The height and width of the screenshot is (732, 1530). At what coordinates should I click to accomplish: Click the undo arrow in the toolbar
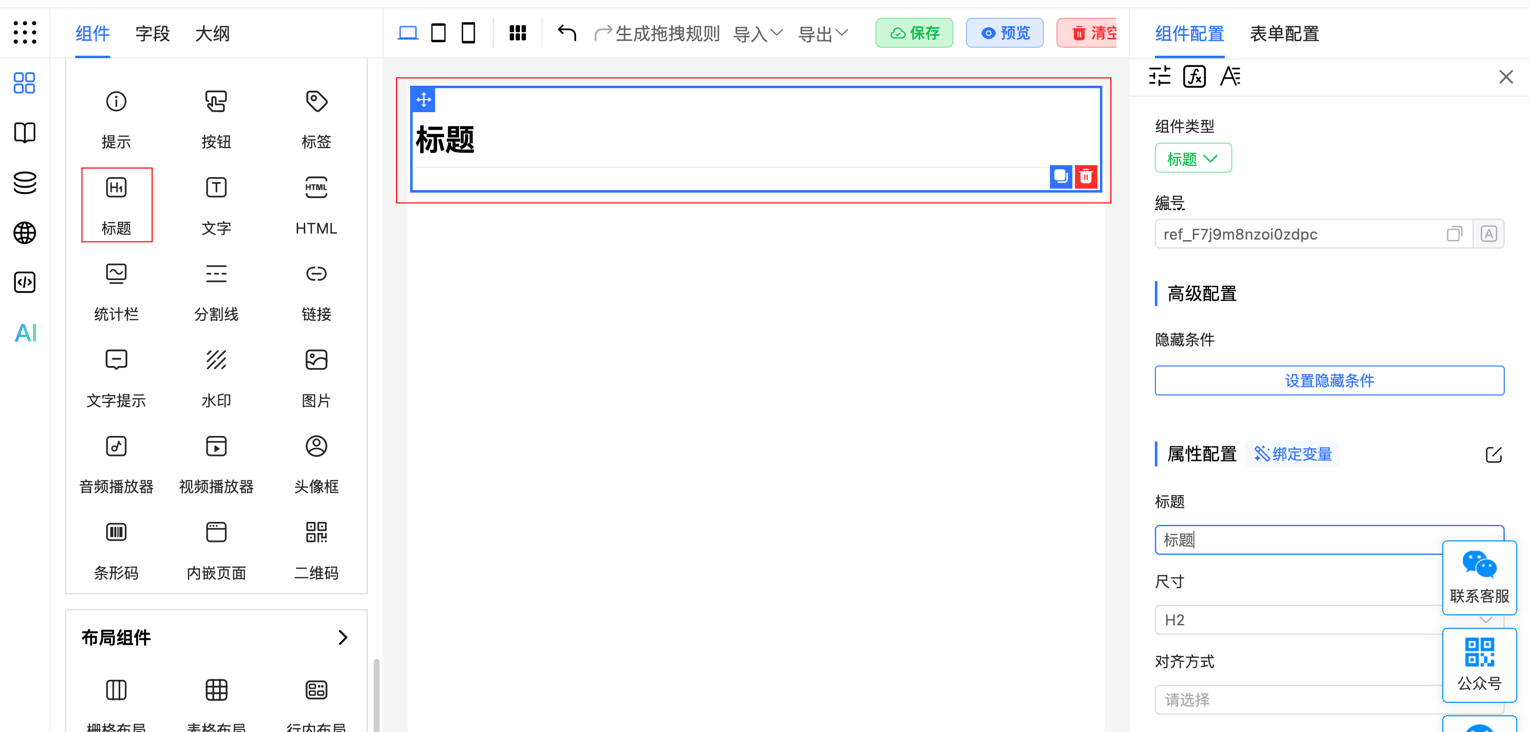pos(566,32)
